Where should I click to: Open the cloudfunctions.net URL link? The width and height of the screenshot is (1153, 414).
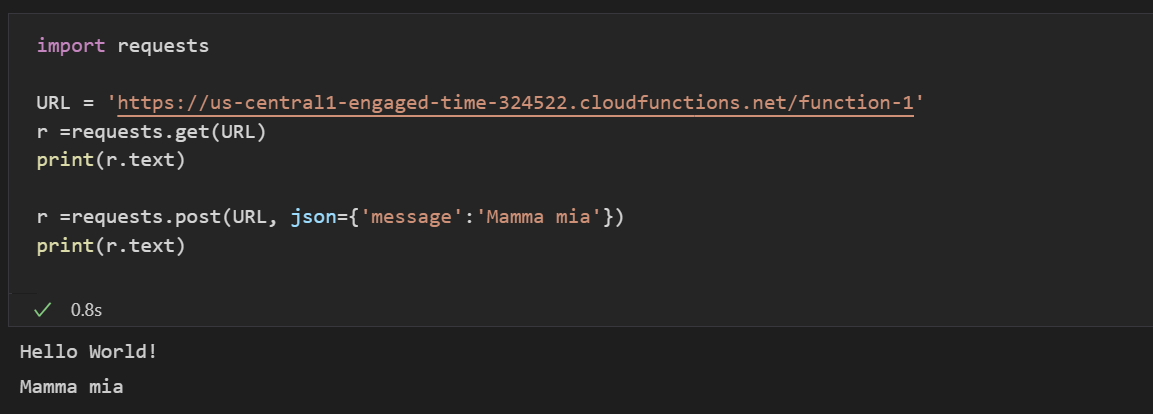(515, 103)
